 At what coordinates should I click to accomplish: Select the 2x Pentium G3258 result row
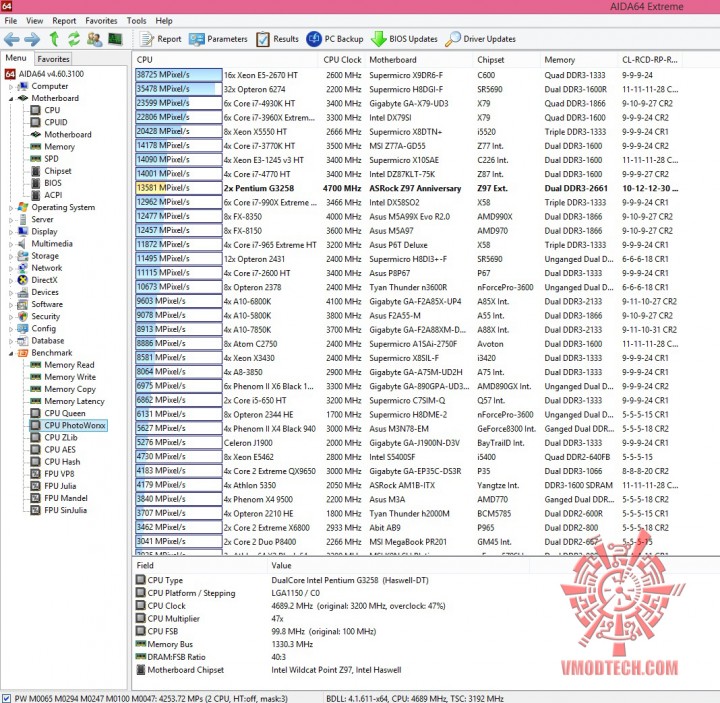tap(409, 188)
